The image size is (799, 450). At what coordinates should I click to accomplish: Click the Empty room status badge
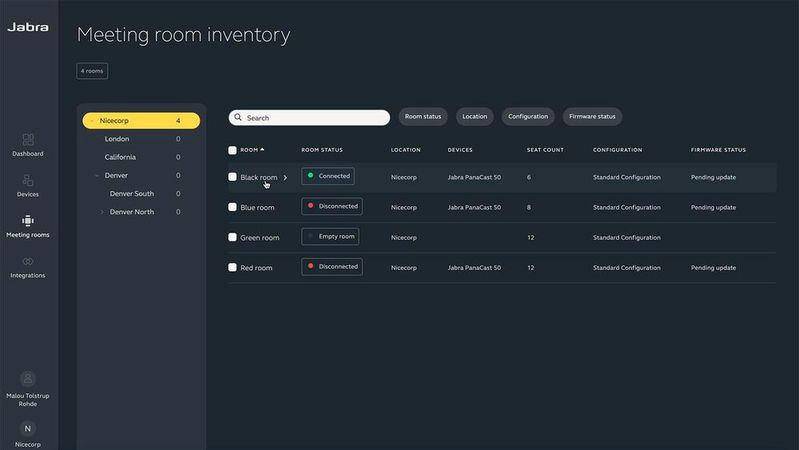click(330, 236)
